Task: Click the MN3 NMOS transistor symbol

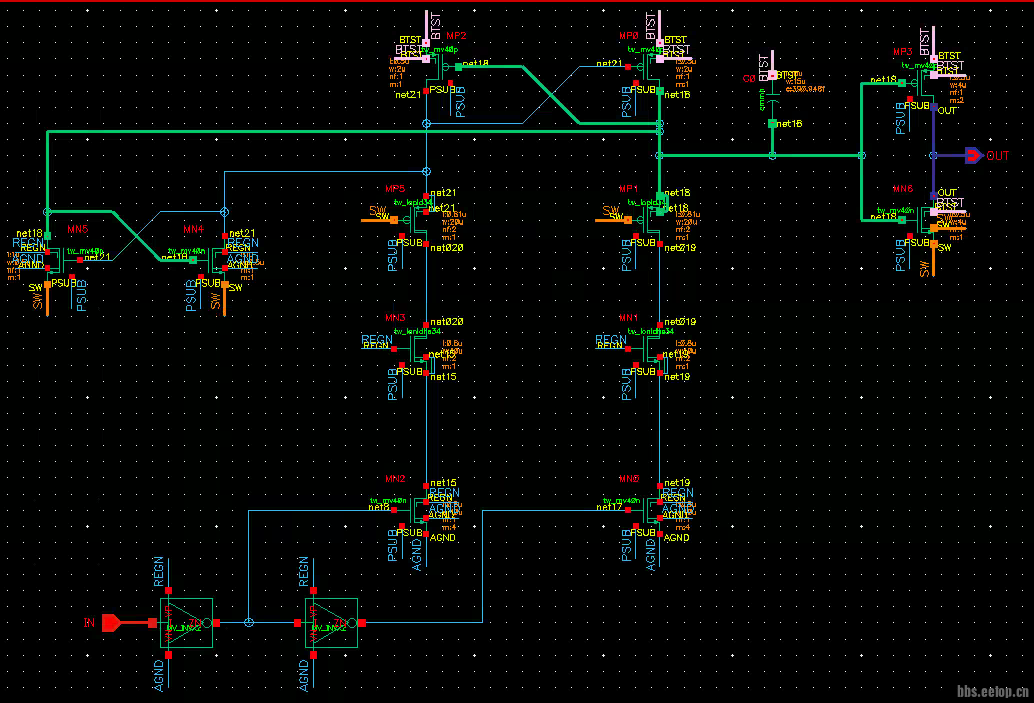Action: 419,350
